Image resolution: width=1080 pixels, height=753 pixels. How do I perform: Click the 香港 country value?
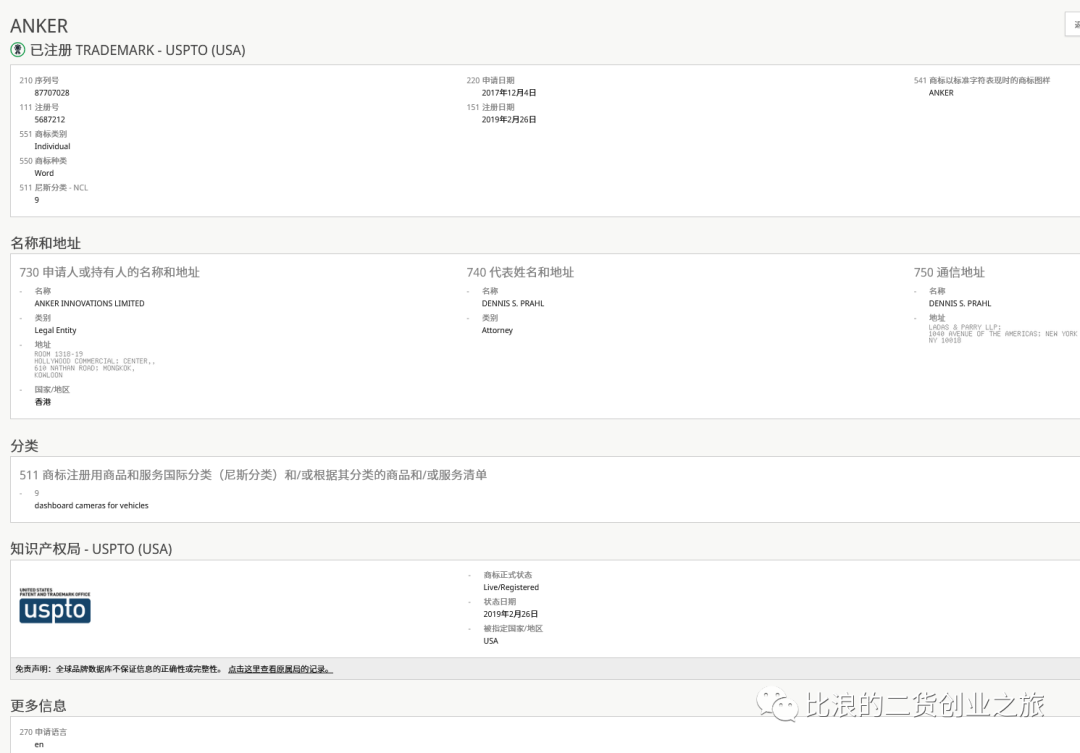pyautogui.click(x=43, y=402)
